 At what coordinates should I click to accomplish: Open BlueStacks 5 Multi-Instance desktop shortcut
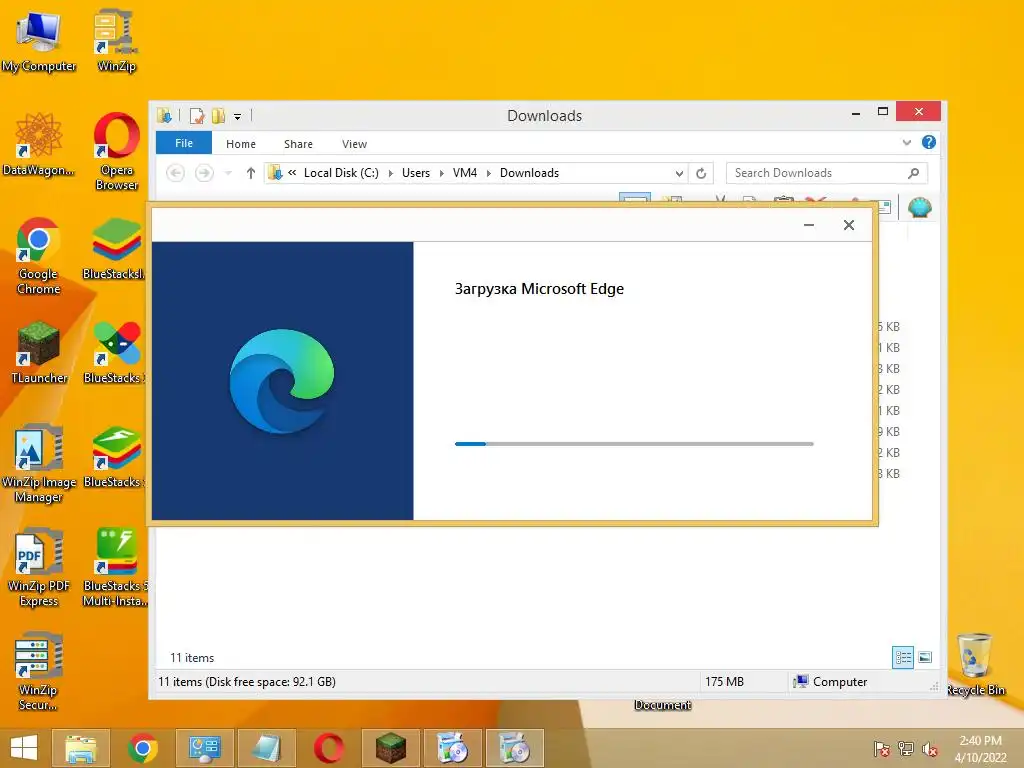[116, 568]
